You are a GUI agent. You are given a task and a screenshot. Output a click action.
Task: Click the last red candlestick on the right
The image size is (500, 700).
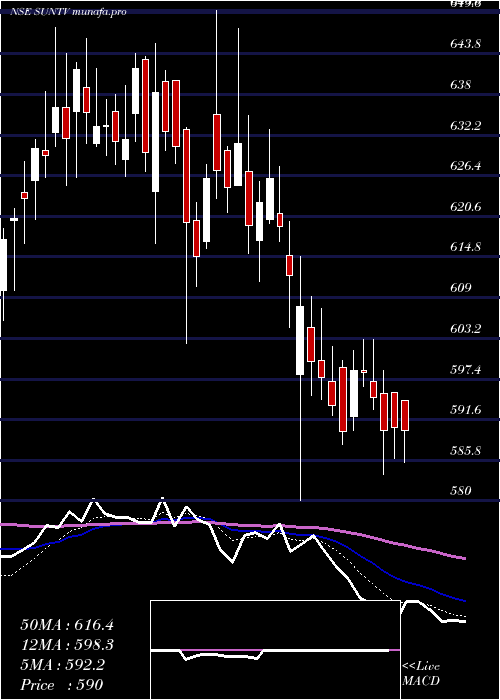click(x=405, y=416)
